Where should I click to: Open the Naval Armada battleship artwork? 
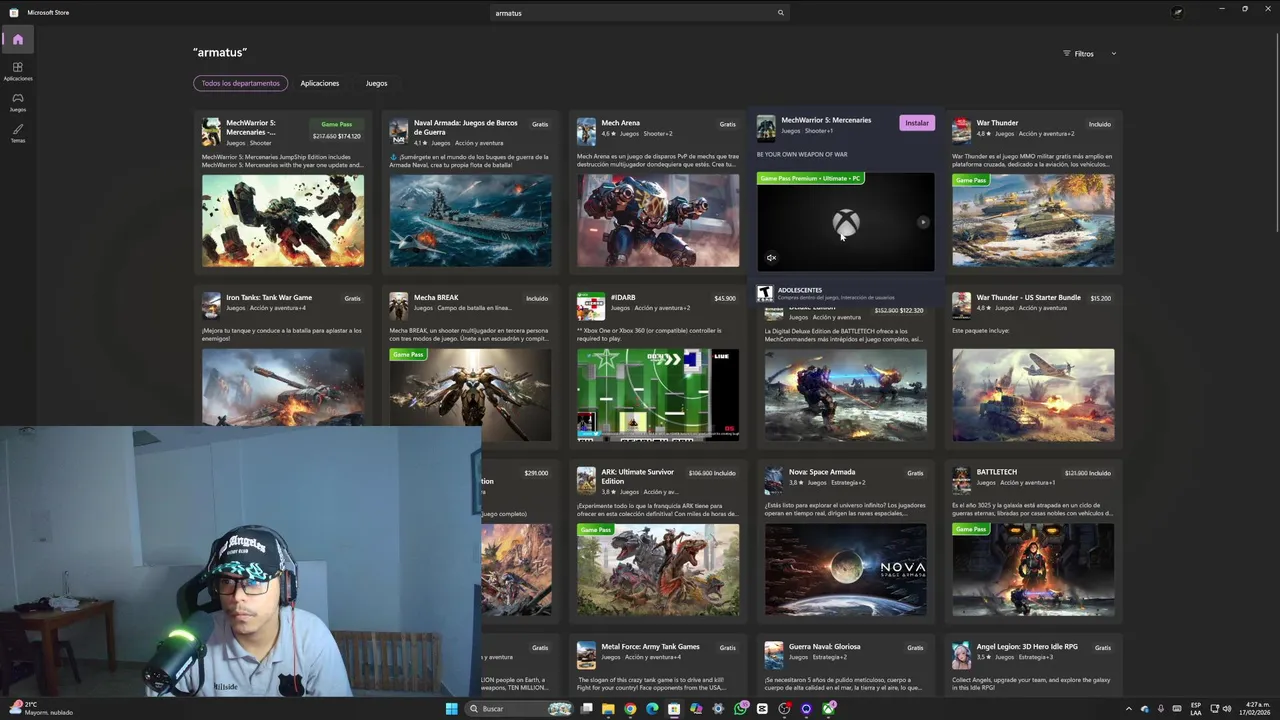[470, 221]
